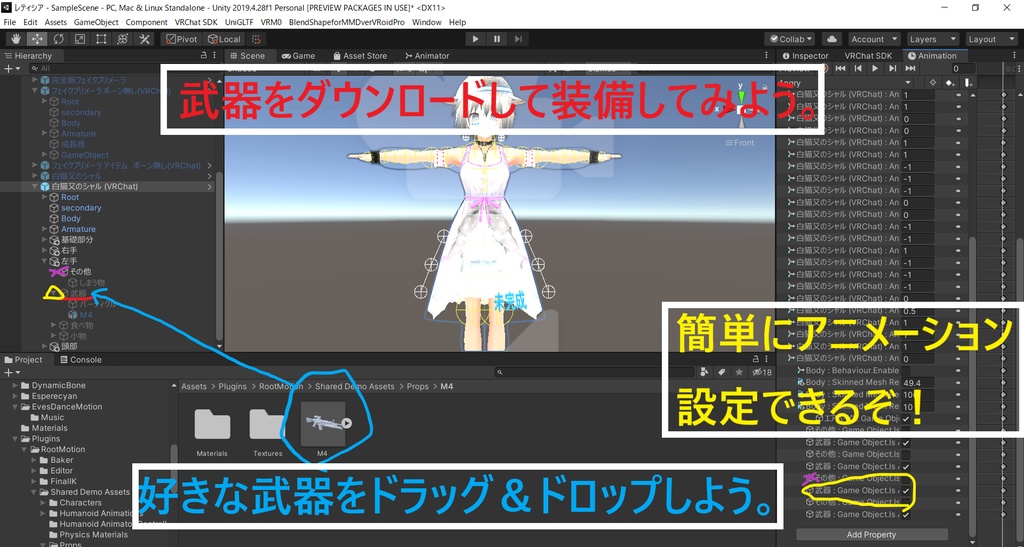Switch to the Animator tab
This screenshot has width=1024, height=547.
(427, 56)
